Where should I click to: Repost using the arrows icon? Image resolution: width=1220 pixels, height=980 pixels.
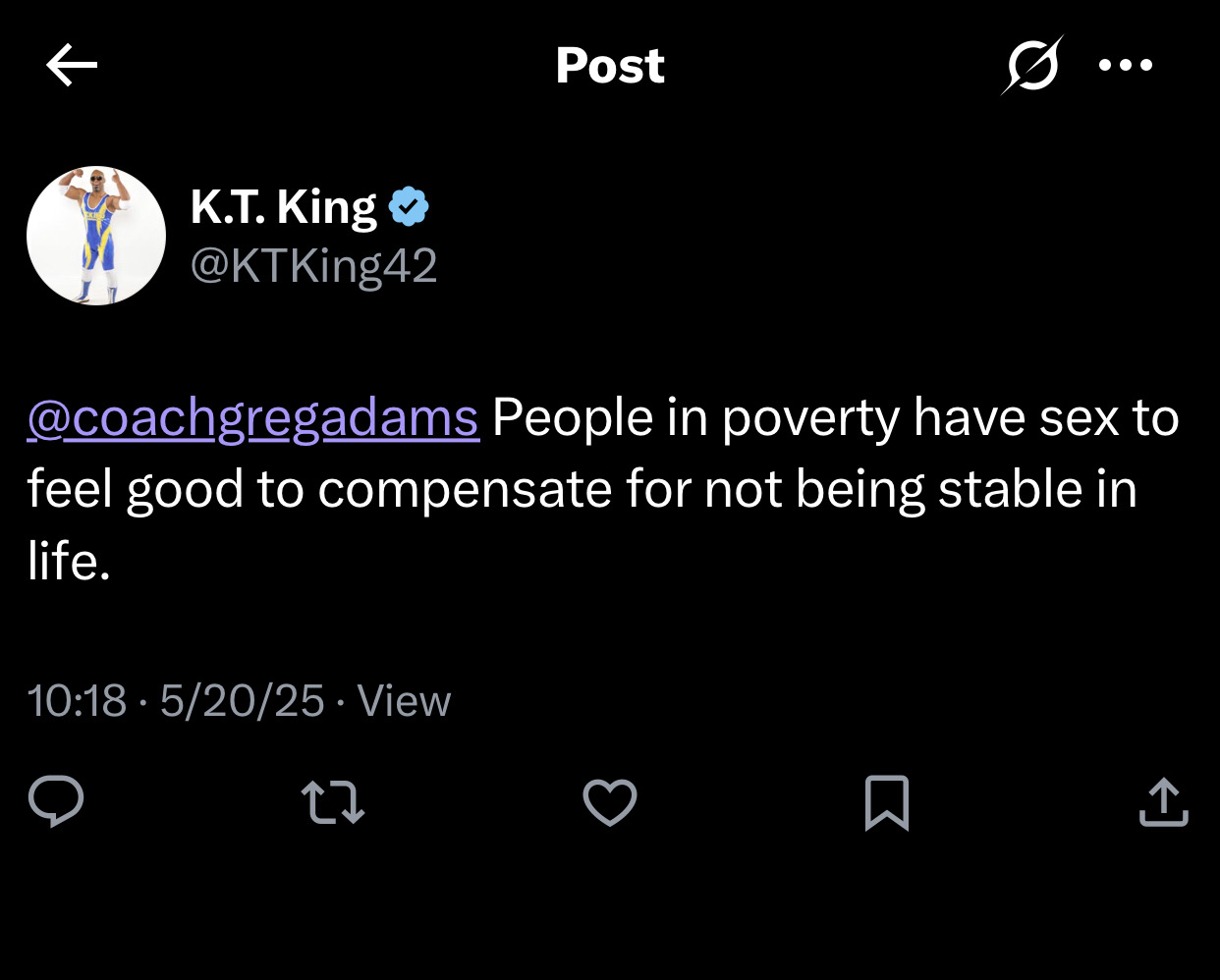(333, 802)
